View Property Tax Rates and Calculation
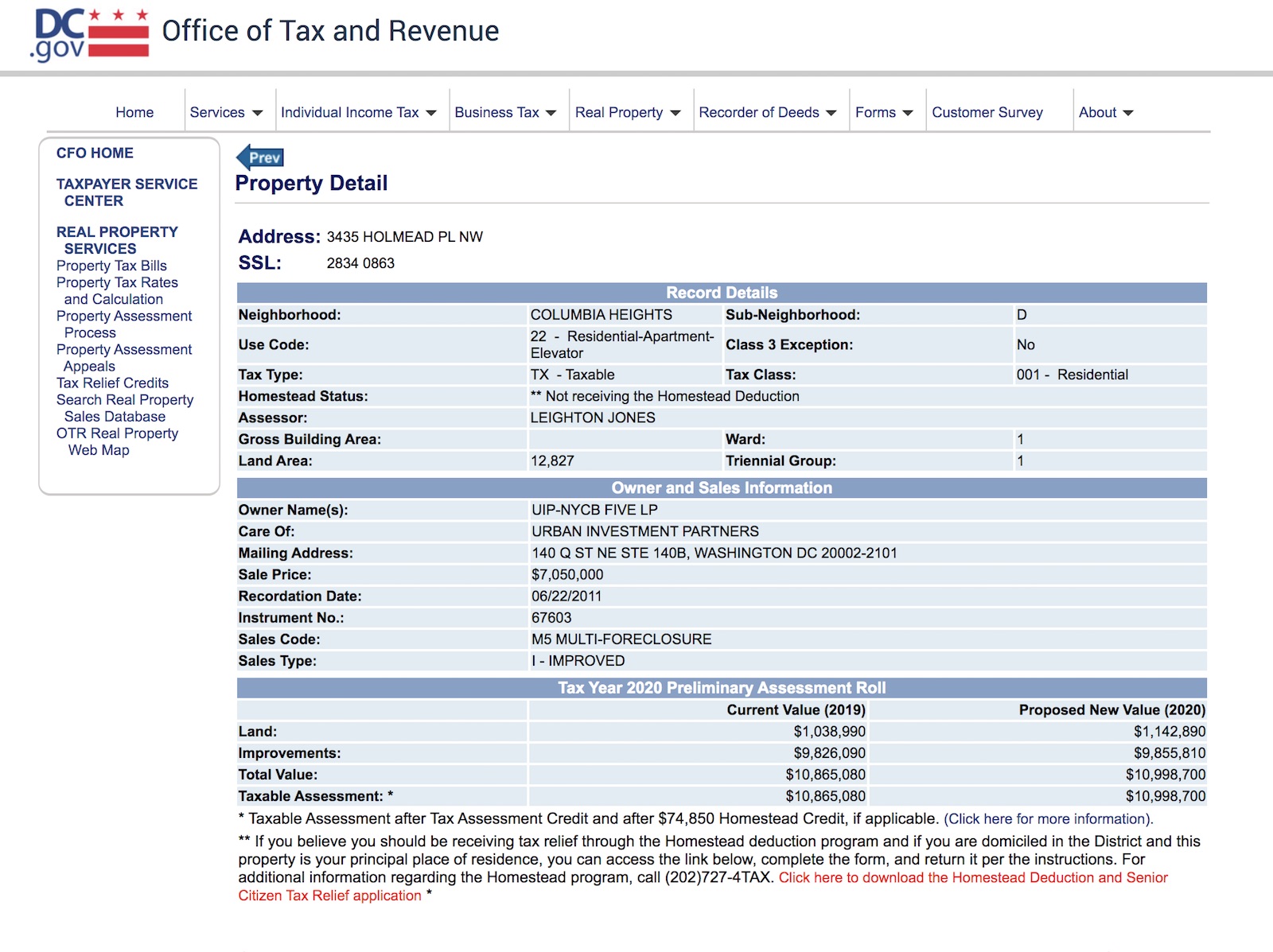 click(x=117, y=290)
